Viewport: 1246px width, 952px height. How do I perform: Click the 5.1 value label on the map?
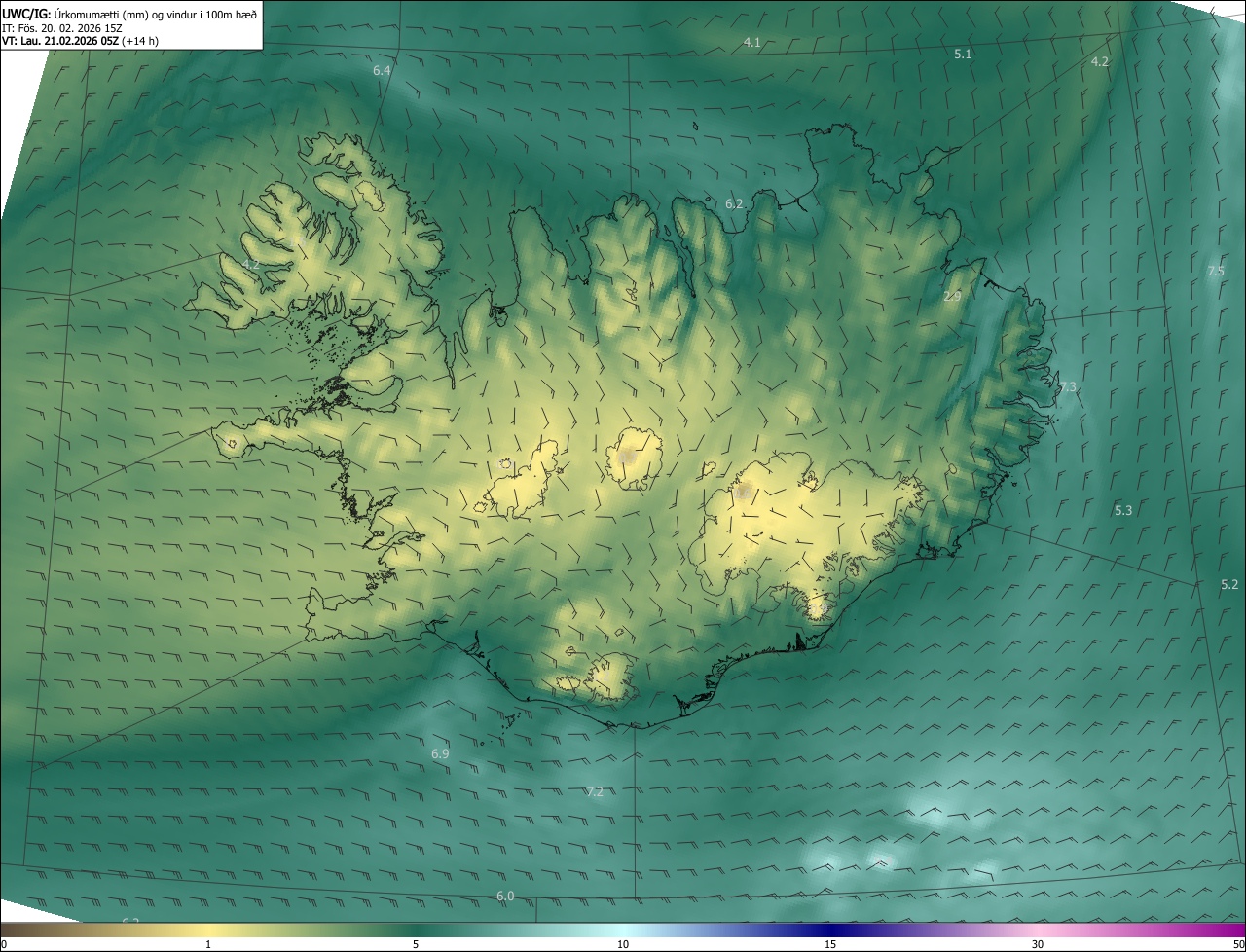coord(963,55)
